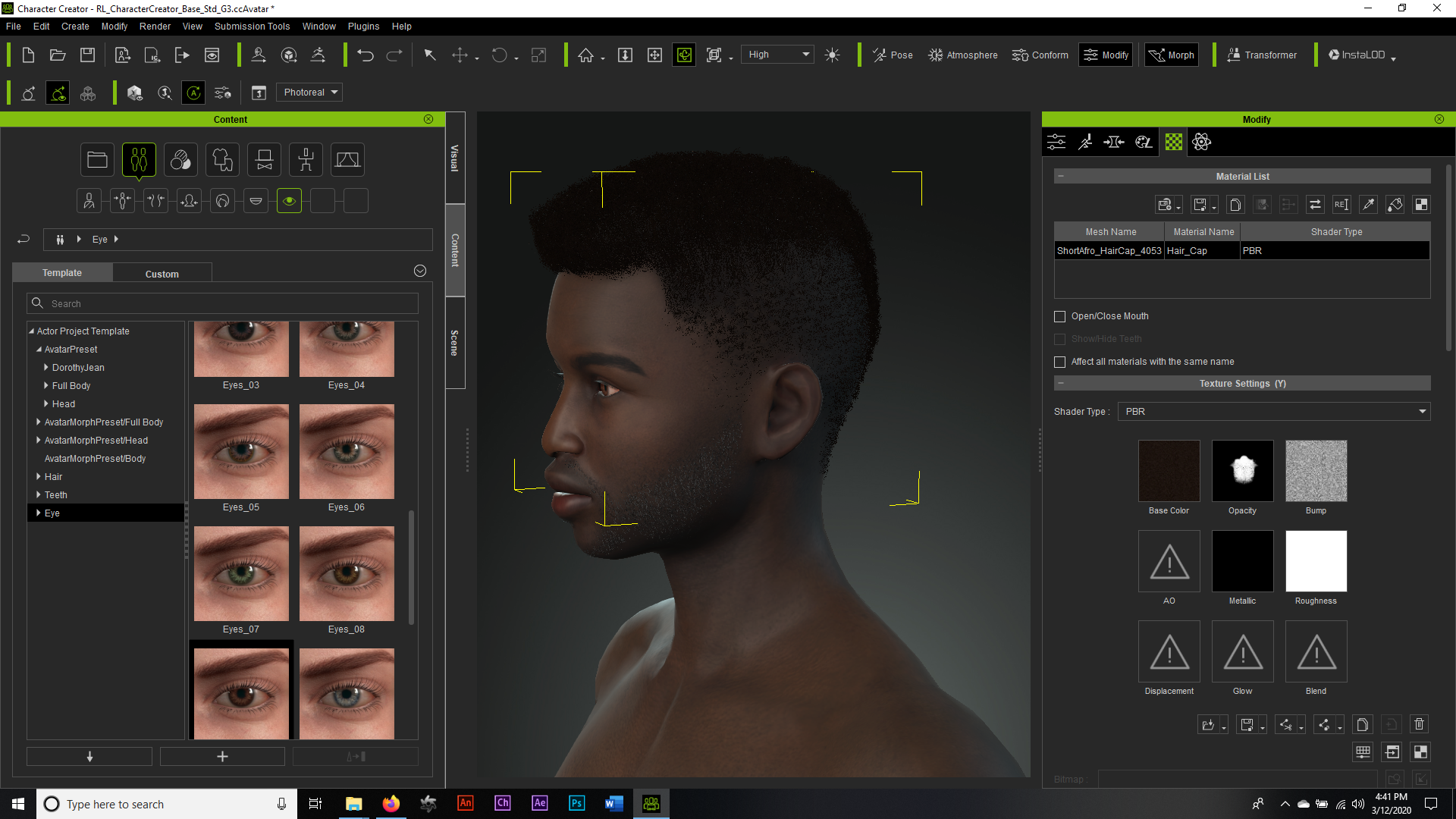
Task: Open the Material tab checker icon
Action: point(1173,142)
